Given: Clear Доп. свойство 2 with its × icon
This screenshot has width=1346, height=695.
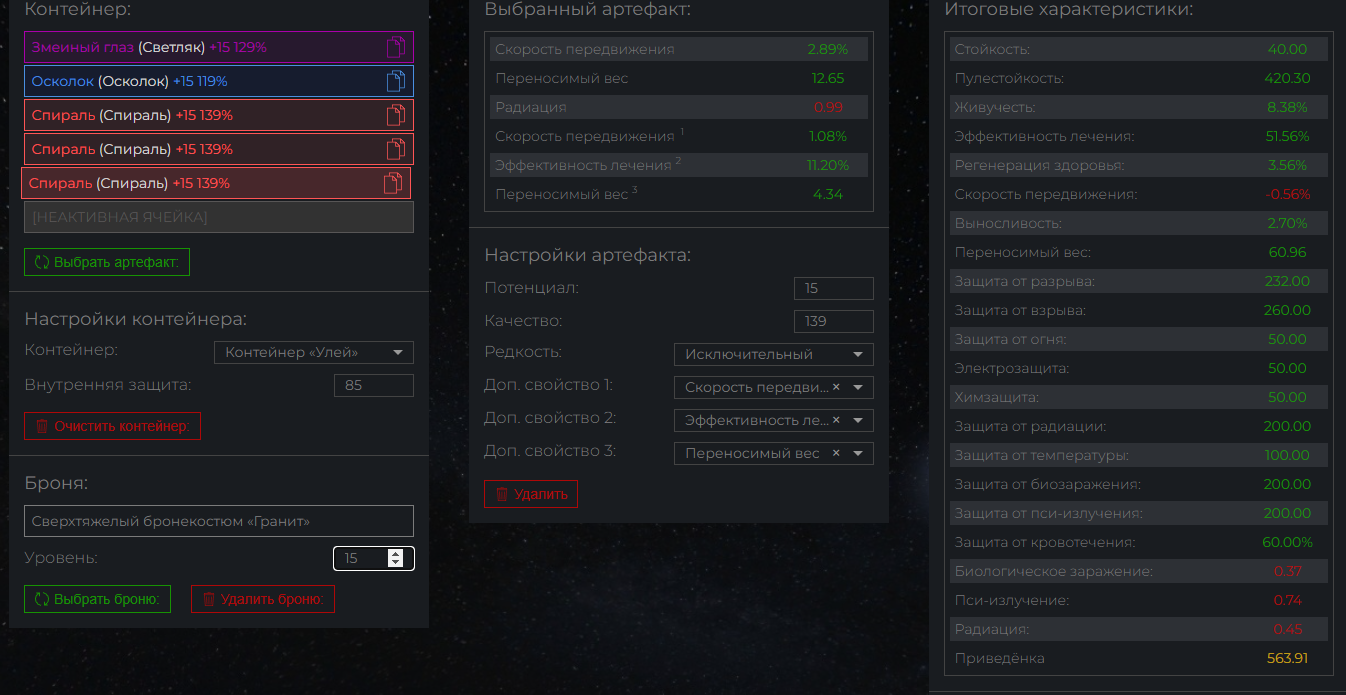Looking at the screenshot, I should 836,420.
